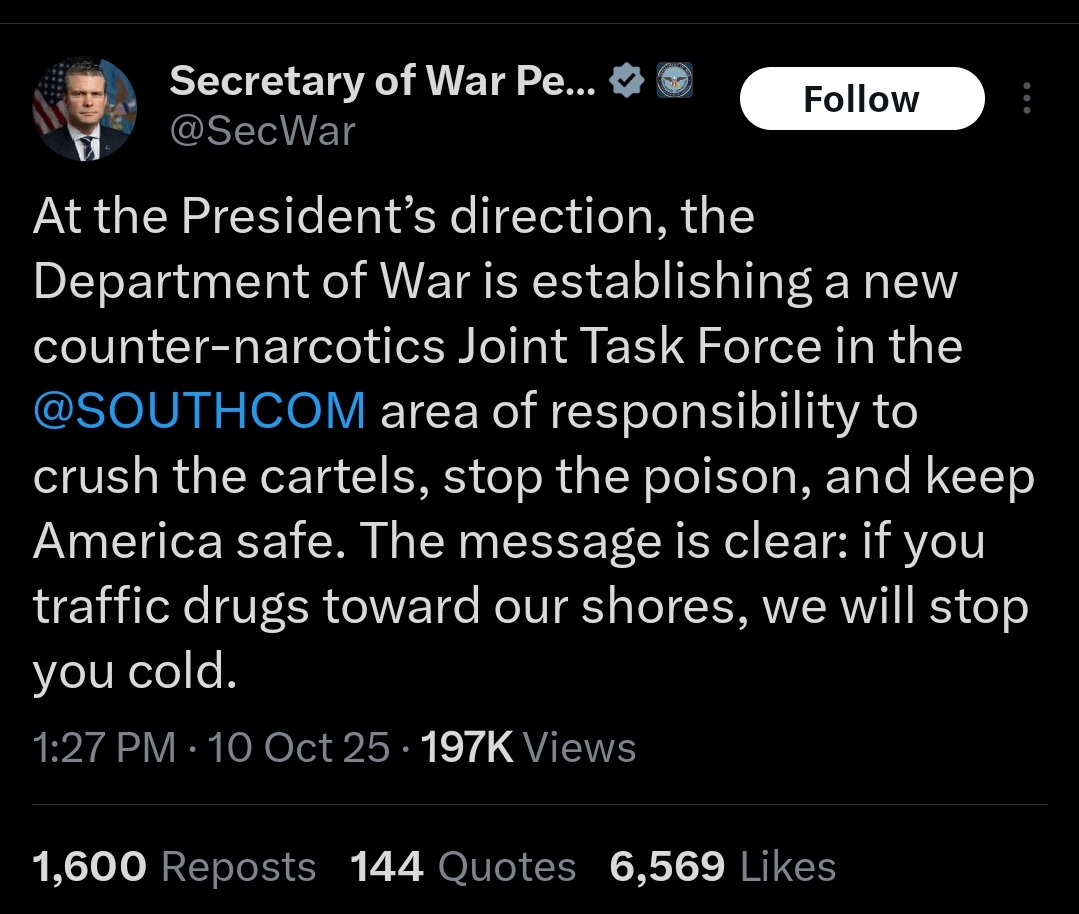1079x914 pixels.
Task: Click the 'you cold.' closing line
Action: [135, 671]
